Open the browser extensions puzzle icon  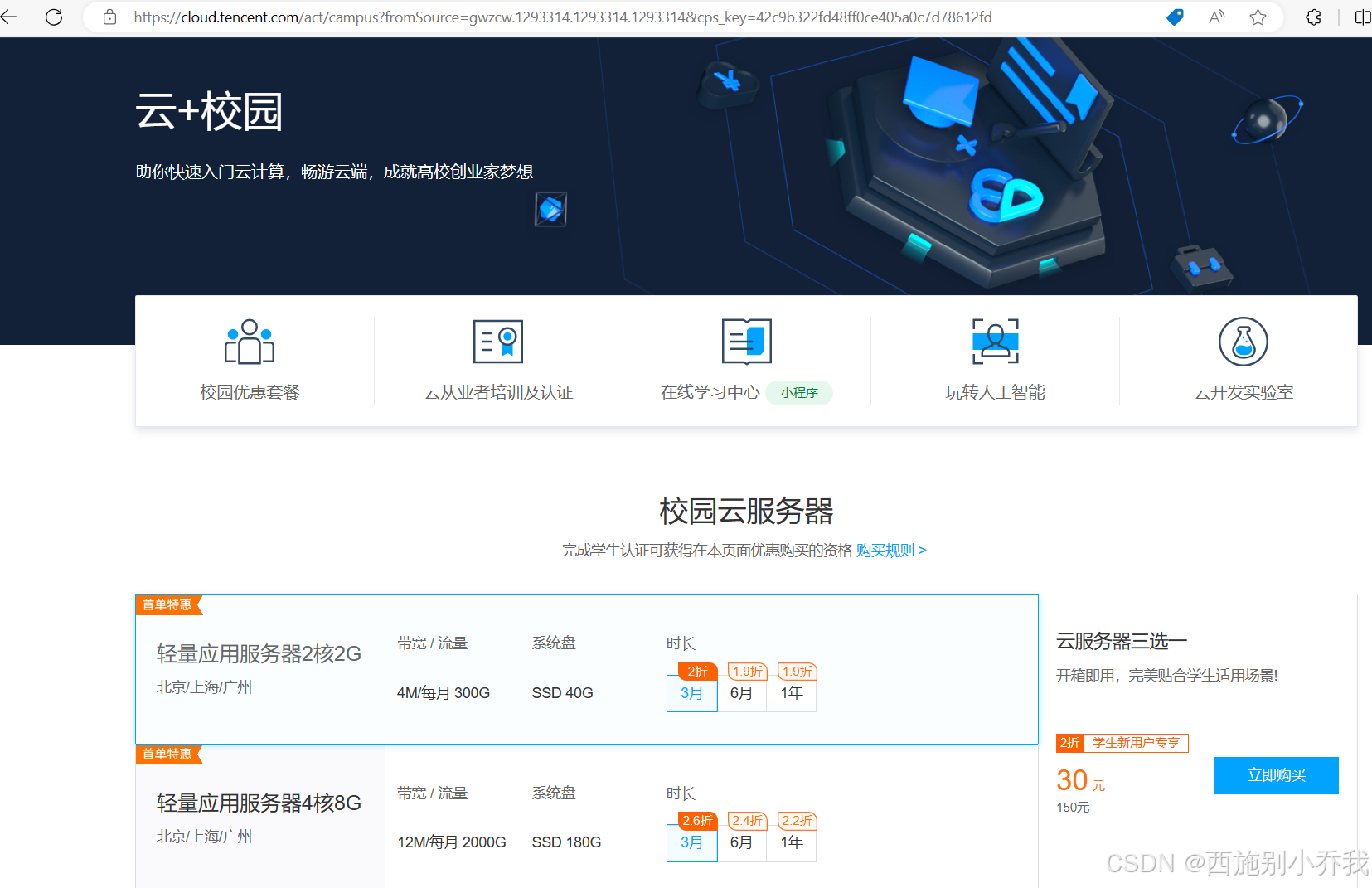click(x=1313, y=17)
